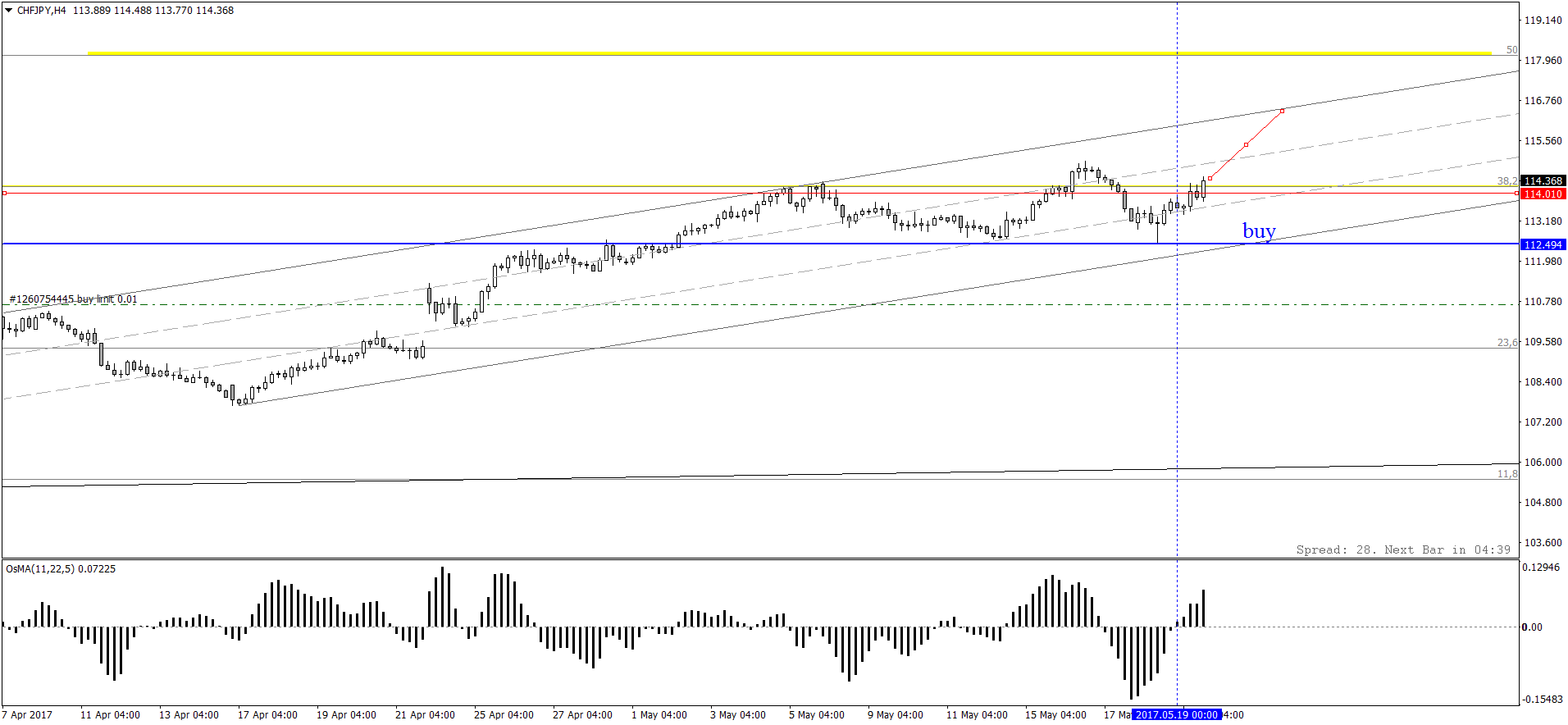This screenshot has width=1568, height=725.
Task: Click the 117.960 price on the scale
Action: [1543, 60]
